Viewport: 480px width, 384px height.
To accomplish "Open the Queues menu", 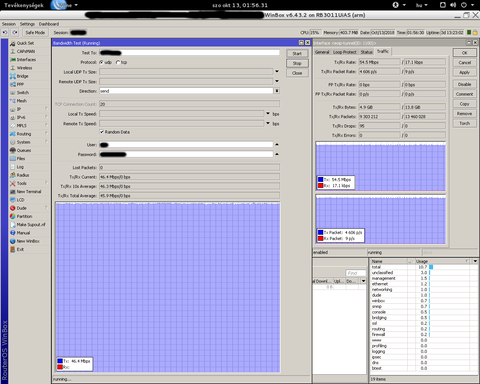I will (24, 150).
